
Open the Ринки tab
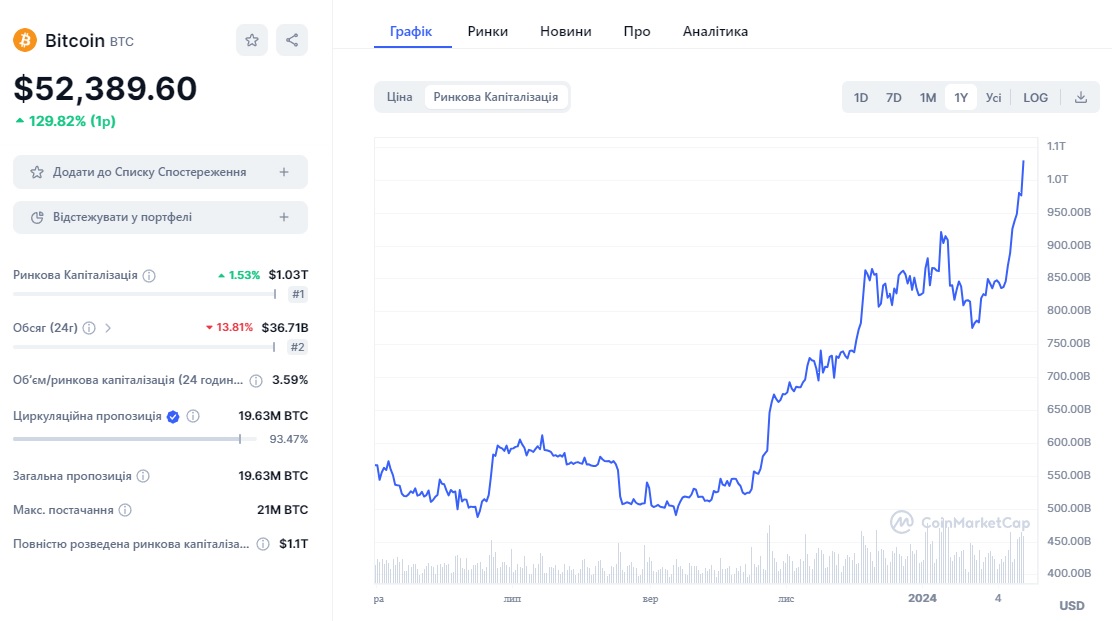(x=488, y=31)
